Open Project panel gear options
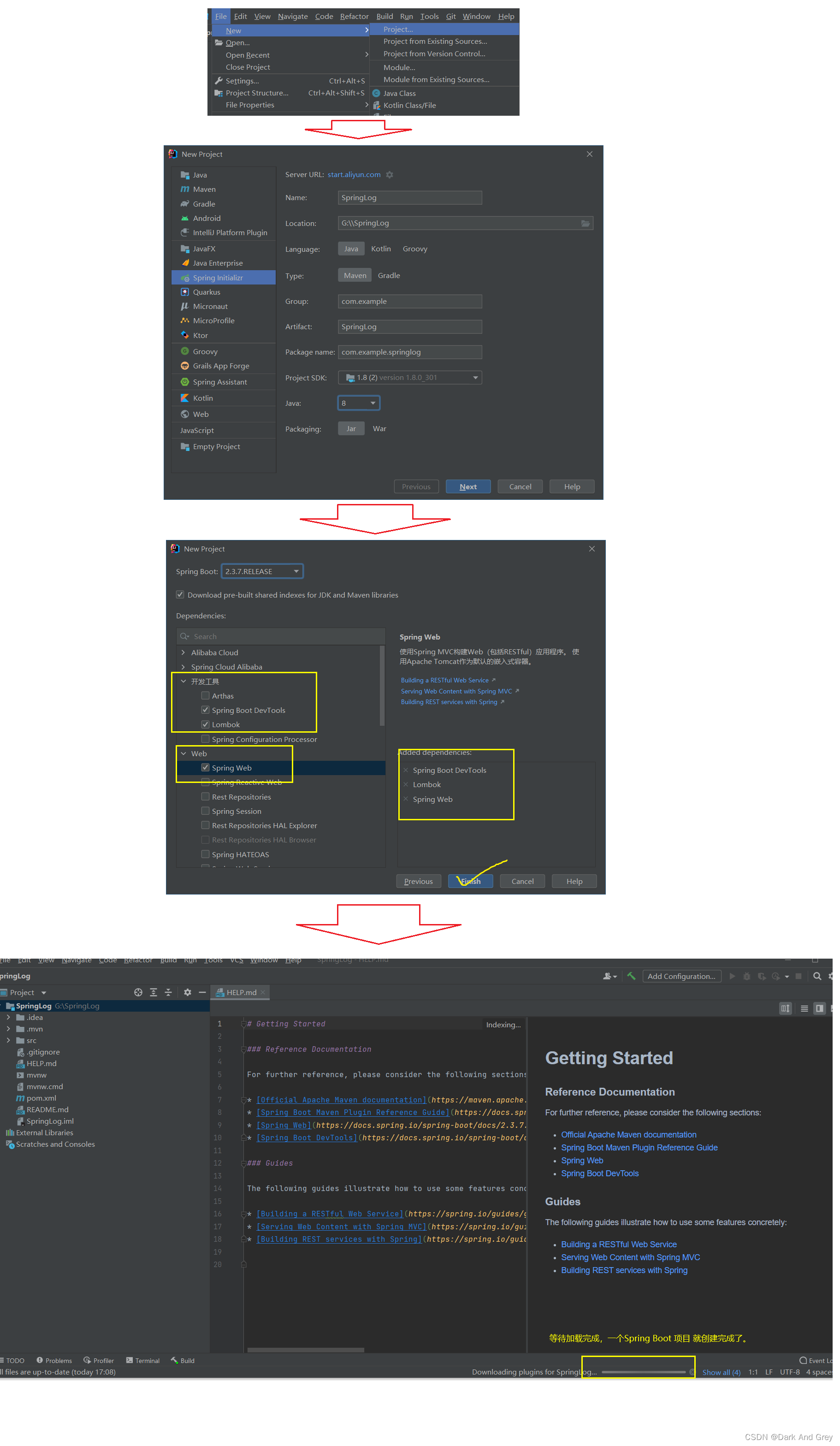The height and width of the screenshot is (1446, 840). click(x=188, y=992)
